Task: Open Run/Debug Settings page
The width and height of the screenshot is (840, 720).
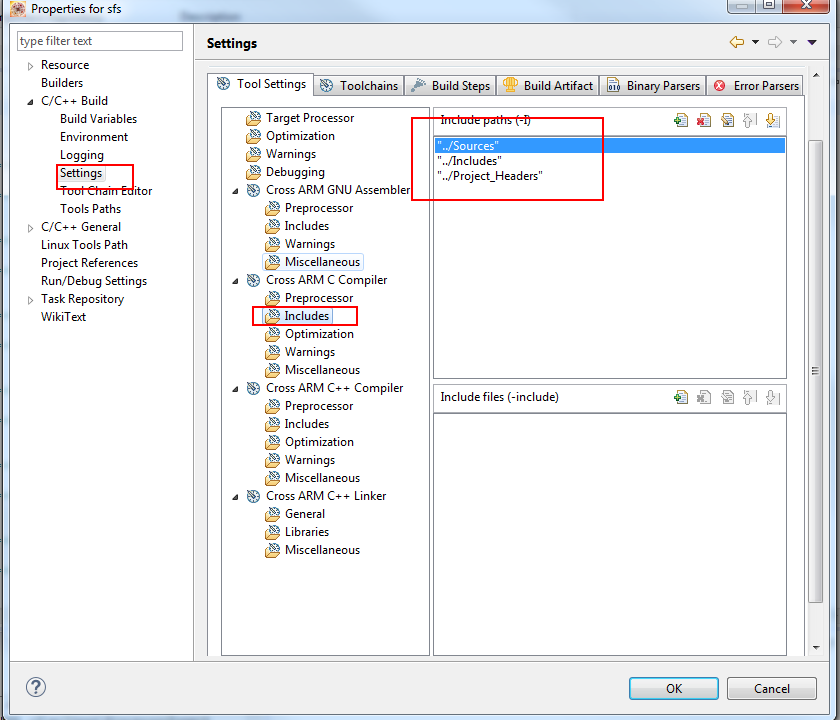Action: click(94, 281)
